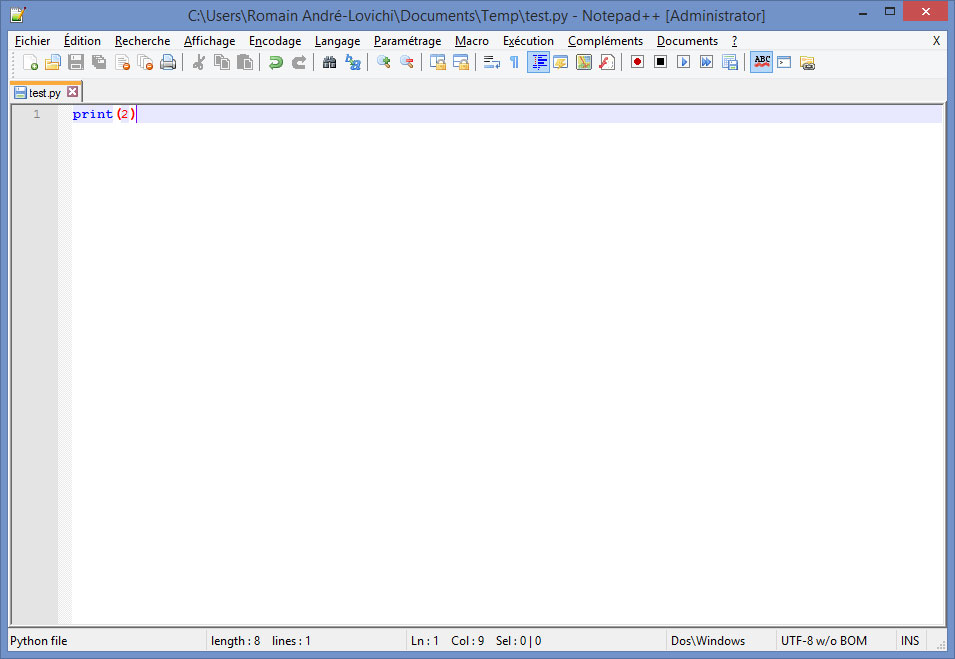Toggle synchronized vertical scrolling
This screenshot has height=659, width=955.
[x=437, y=62]
